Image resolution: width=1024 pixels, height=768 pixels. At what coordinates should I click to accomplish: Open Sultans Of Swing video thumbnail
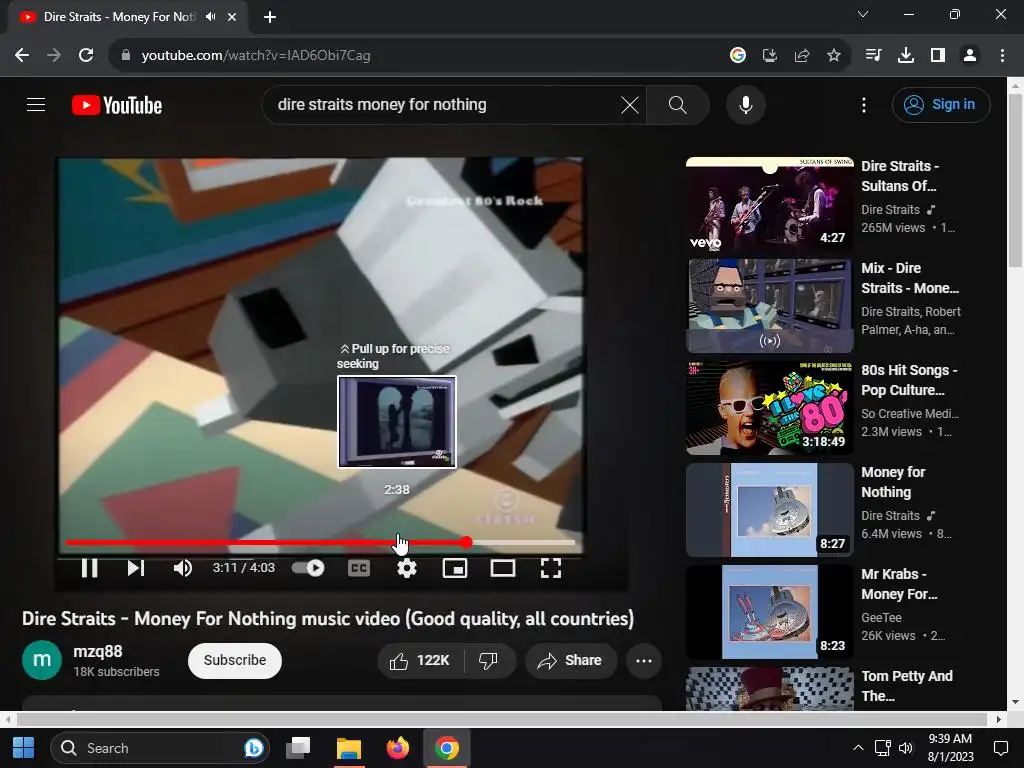click(x=769, y=205)
